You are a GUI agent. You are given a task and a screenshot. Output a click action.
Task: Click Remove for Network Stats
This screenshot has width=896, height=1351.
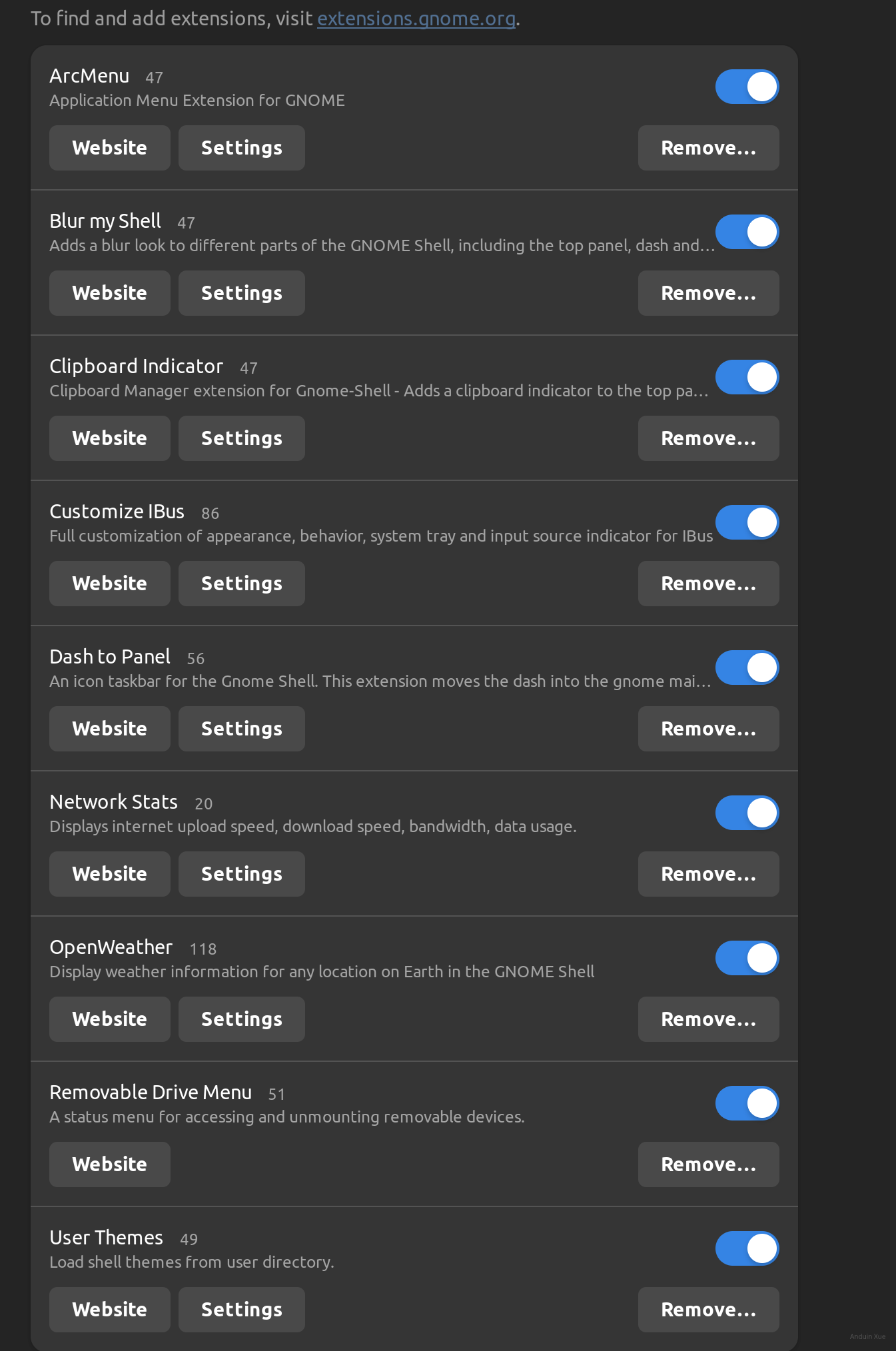708,874
